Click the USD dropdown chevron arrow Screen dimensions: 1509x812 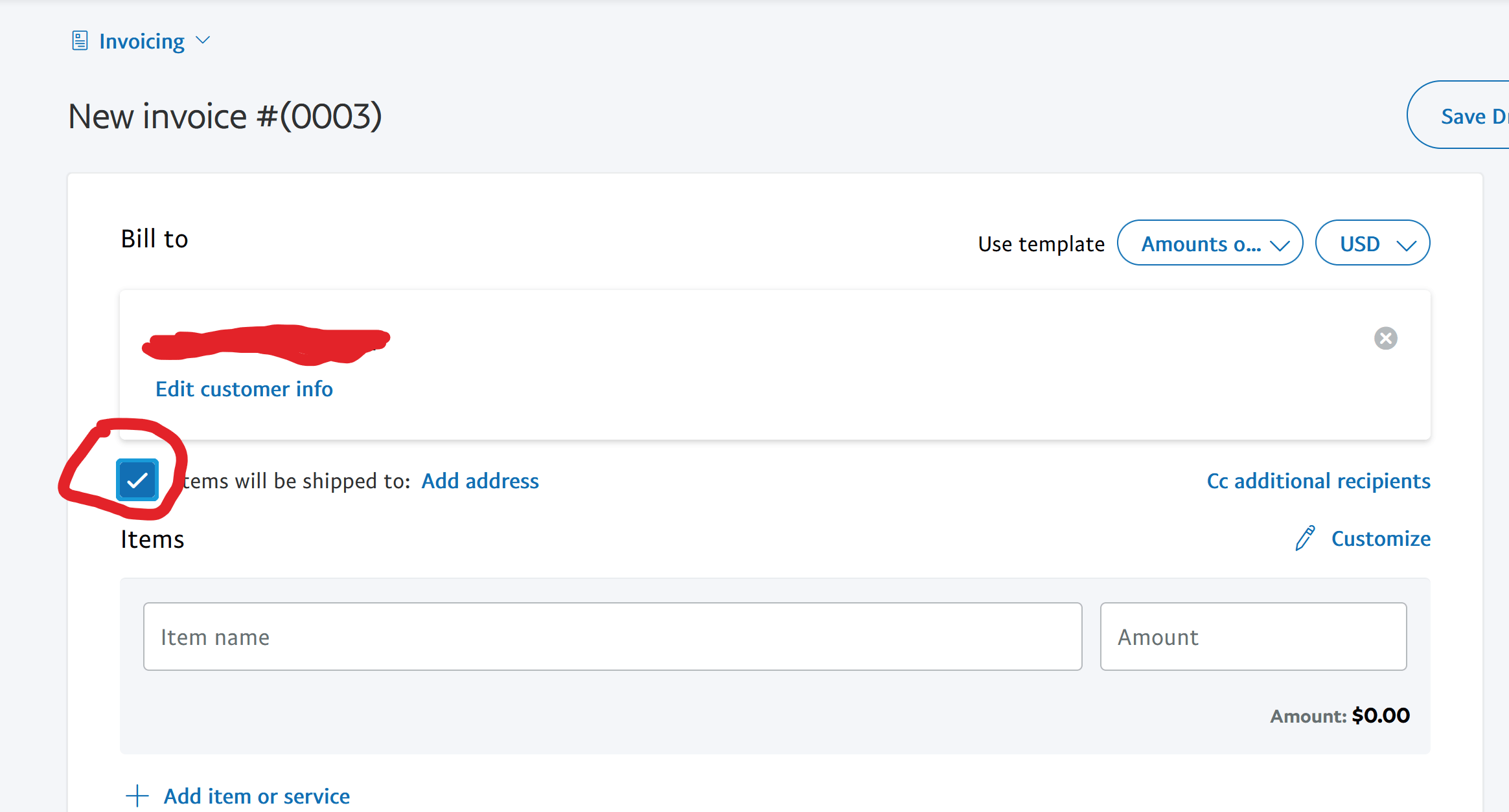[1406, 245]
